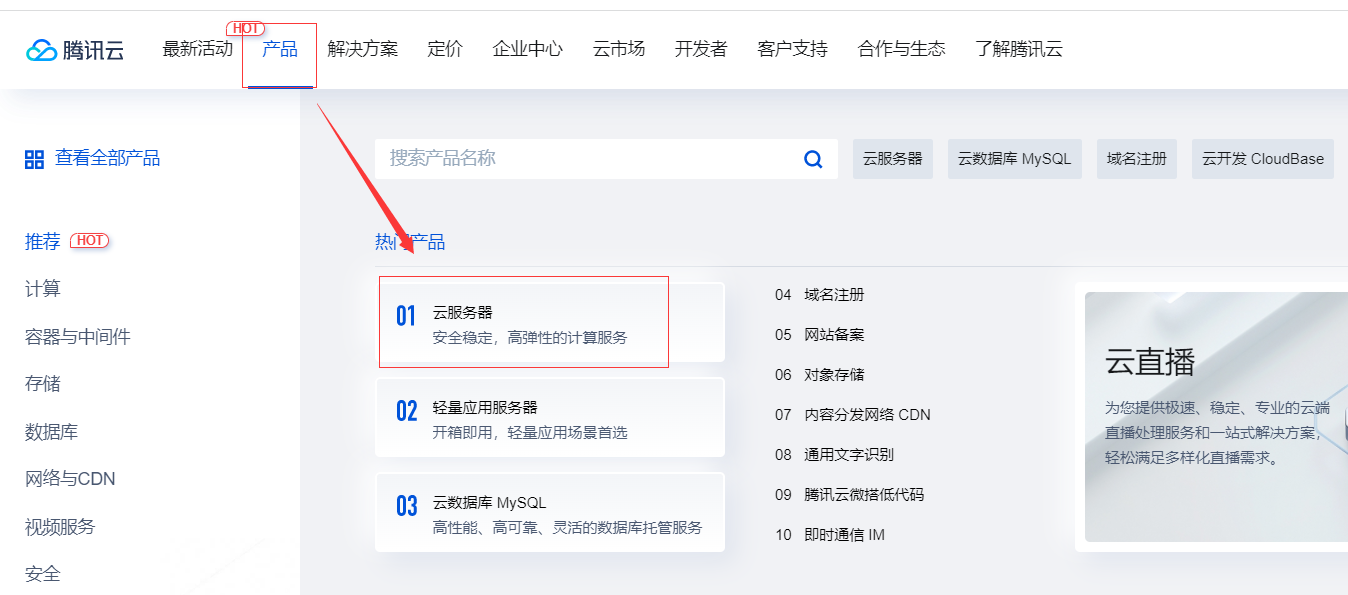Open 内容分发网络 CDN link
This screenshot has height=595, width=1348.
867,415
